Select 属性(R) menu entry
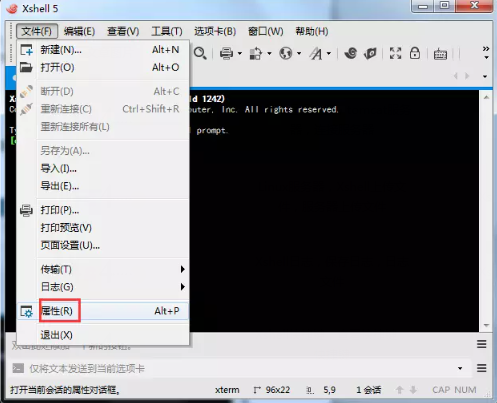This screenshot has width=497, height=403. pos(103,311)
